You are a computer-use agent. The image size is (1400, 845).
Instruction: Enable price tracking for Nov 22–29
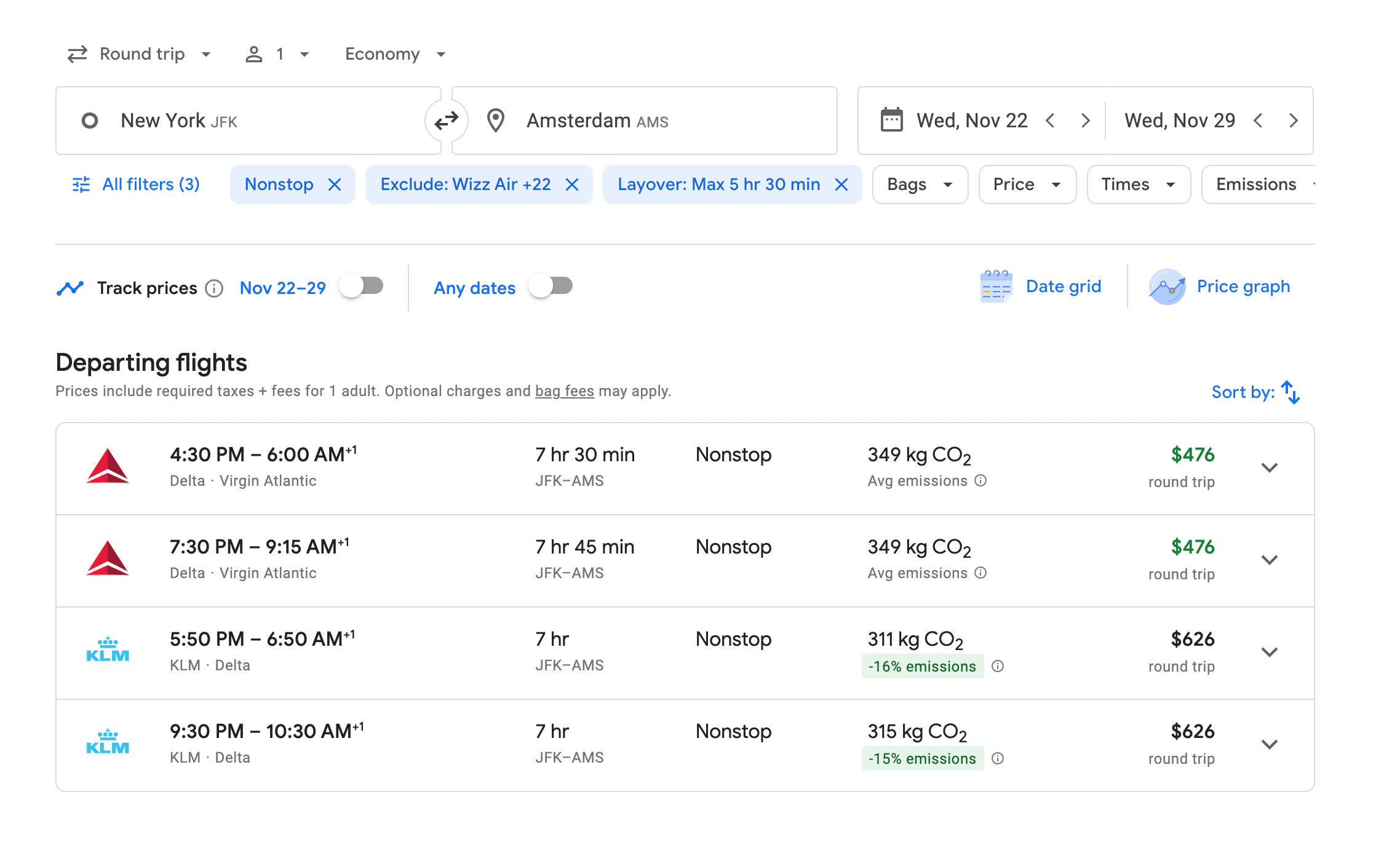point(362,287)
